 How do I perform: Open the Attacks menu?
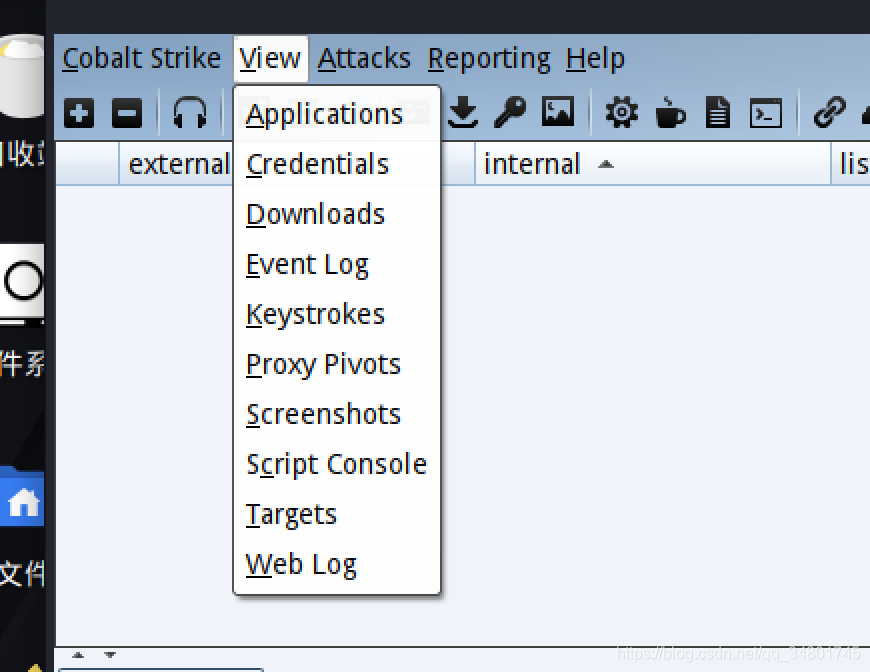[x=364, y=58]
